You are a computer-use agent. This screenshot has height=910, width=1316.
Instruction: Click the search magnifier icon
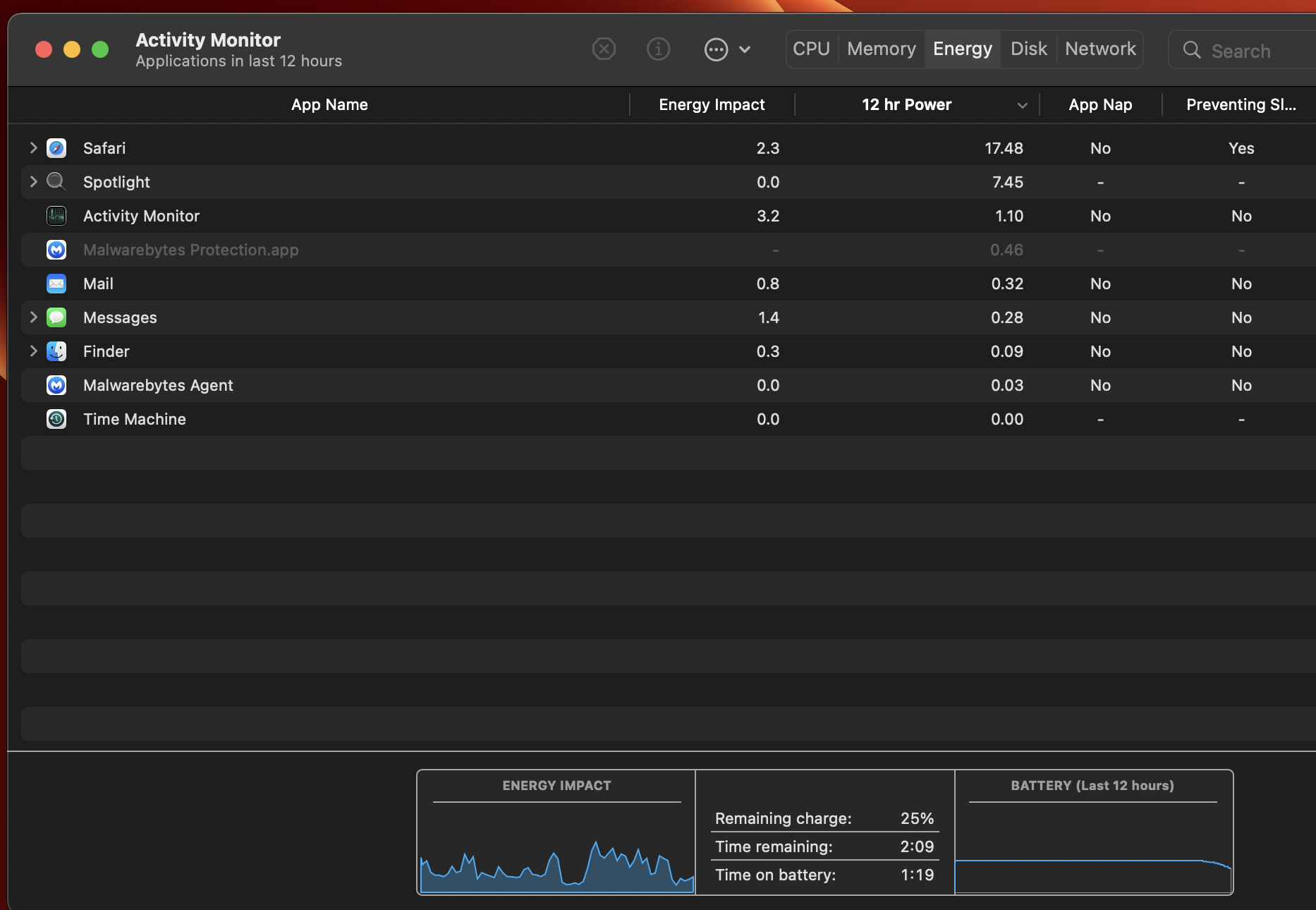(1192, 50)
